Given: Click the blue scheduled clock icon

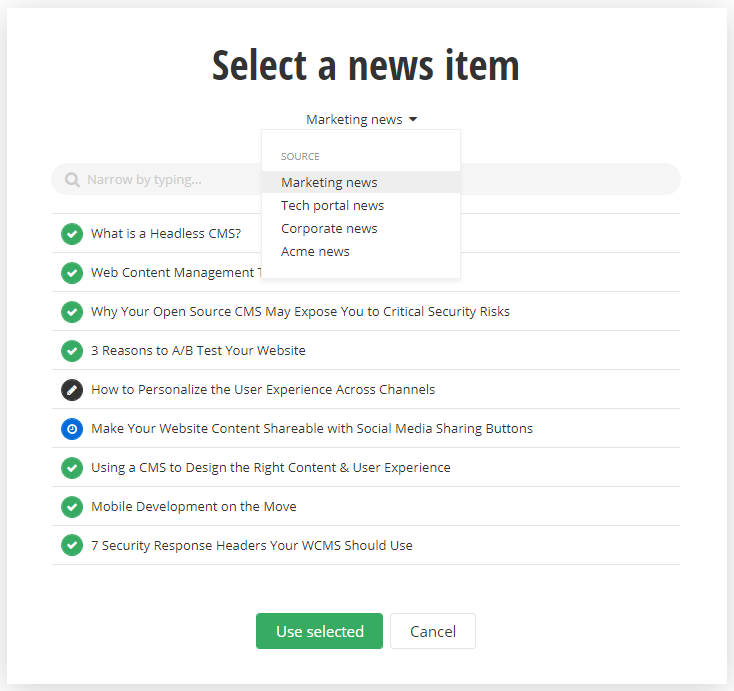Looking at the screenshot, I should point(72,429).
